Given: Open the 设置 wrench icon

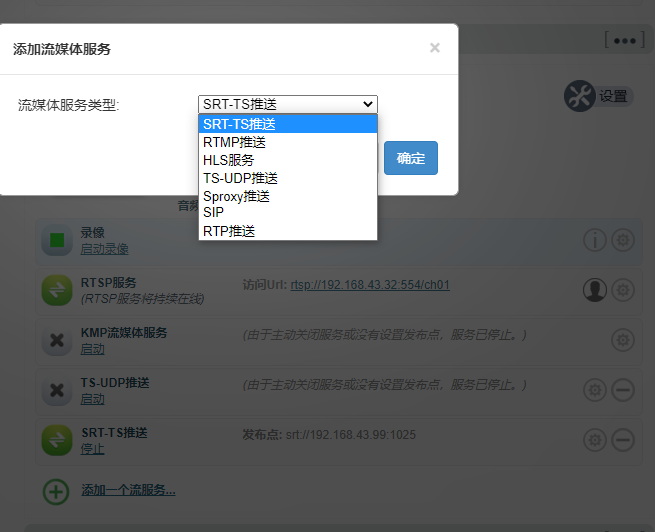Looking at the screenshot, I should click(580, 96).
